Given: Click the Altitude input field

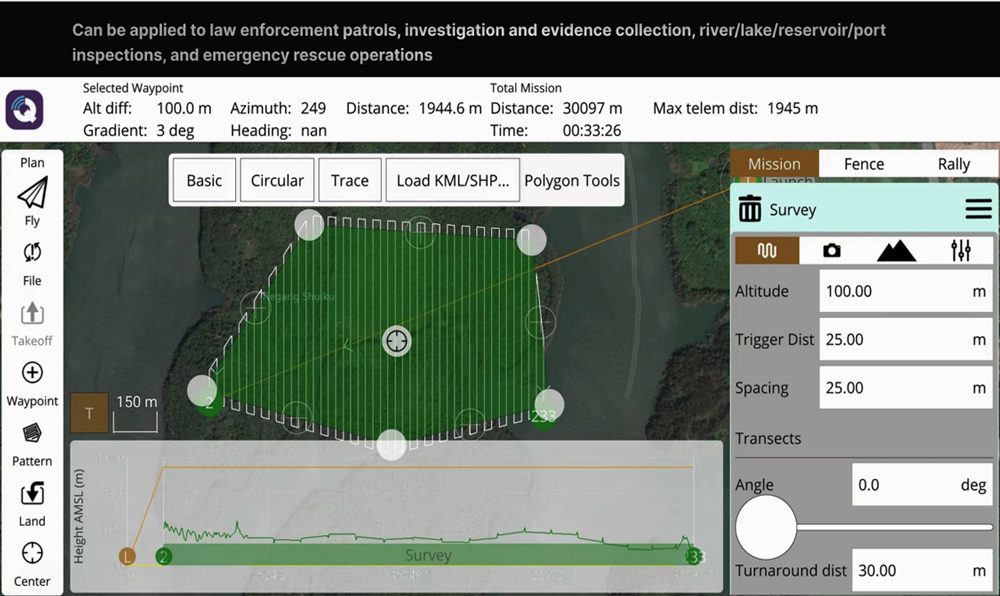Looking at the screenshot, I should 890,292.
